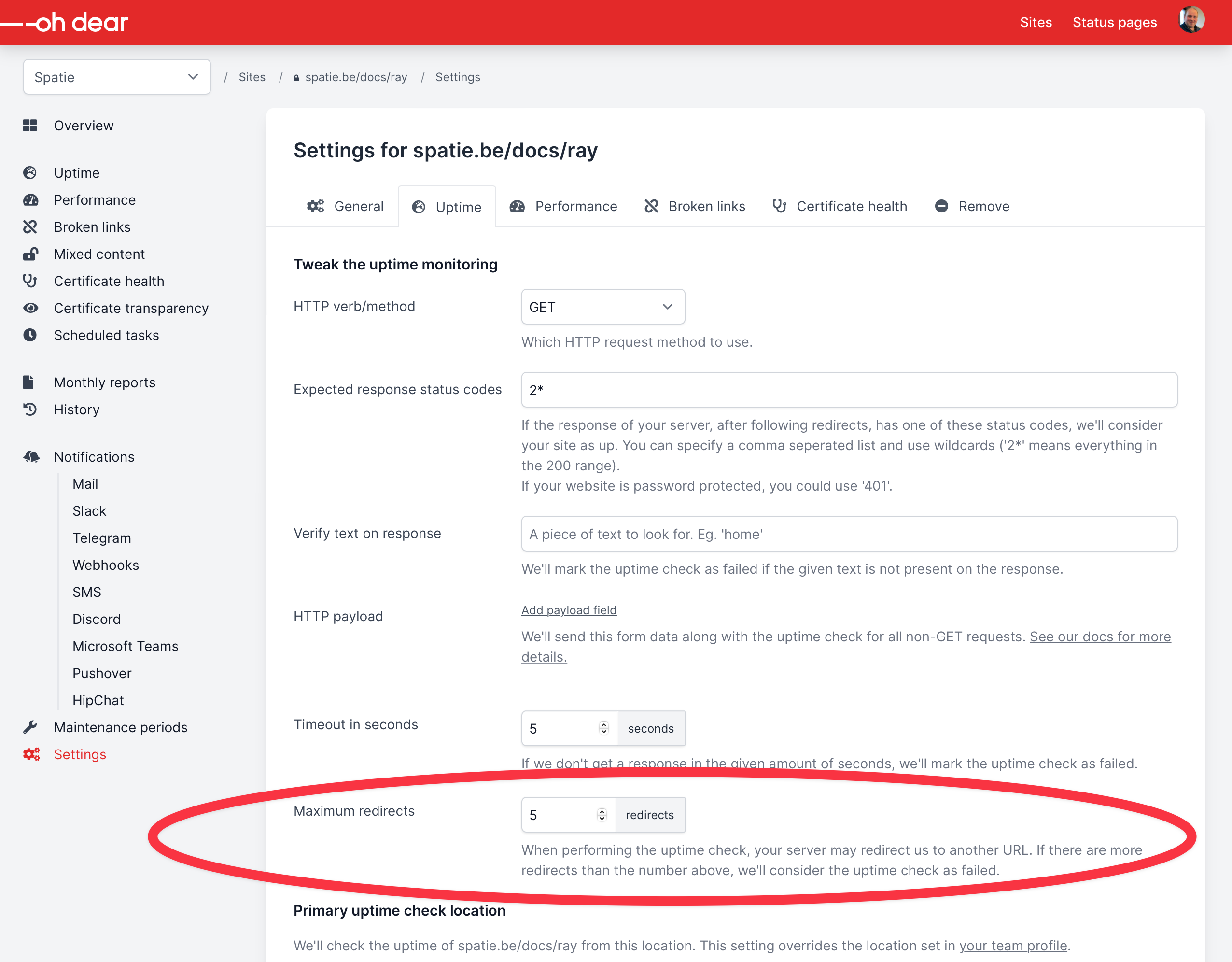Click the Monthly reports document icon
1232x962 pixels.
pyautogui.click(x=29, y=382)
